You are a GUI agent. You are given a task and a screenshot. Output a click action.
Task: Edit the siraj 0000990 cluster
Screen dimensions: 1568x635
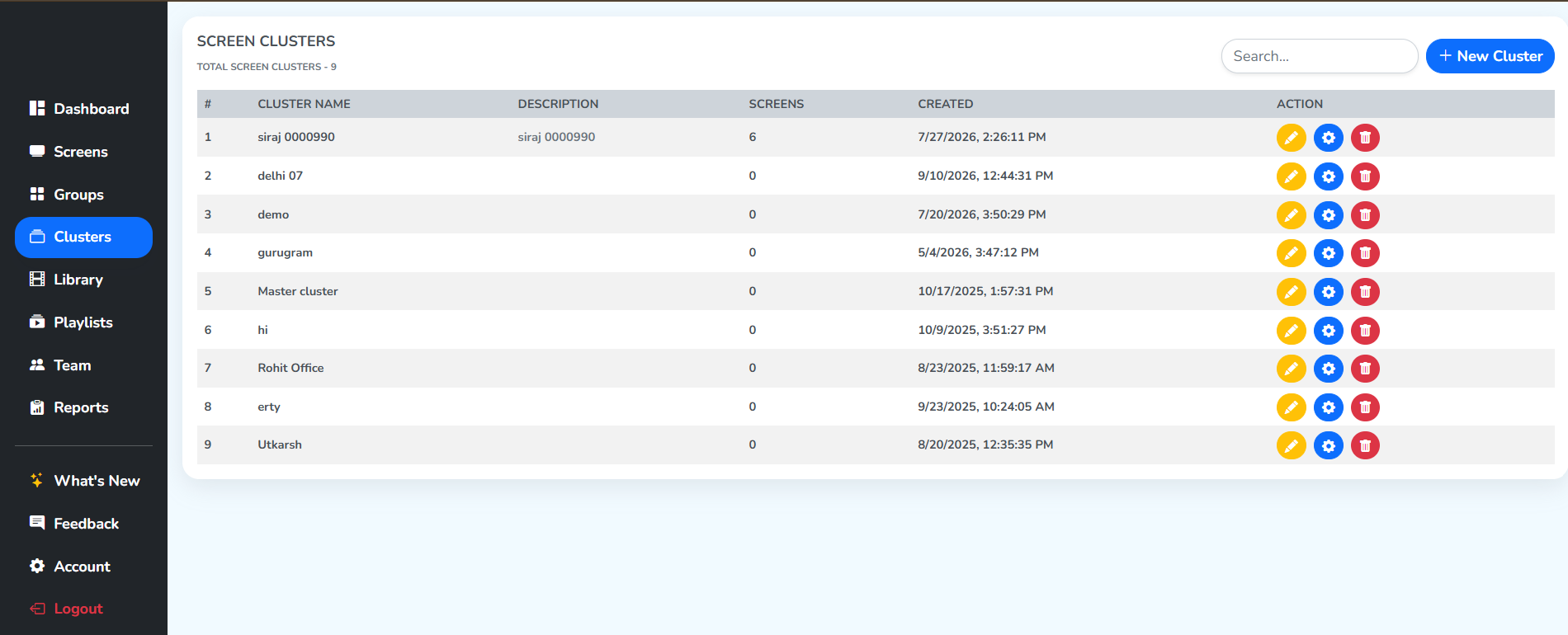[1291, 138]
